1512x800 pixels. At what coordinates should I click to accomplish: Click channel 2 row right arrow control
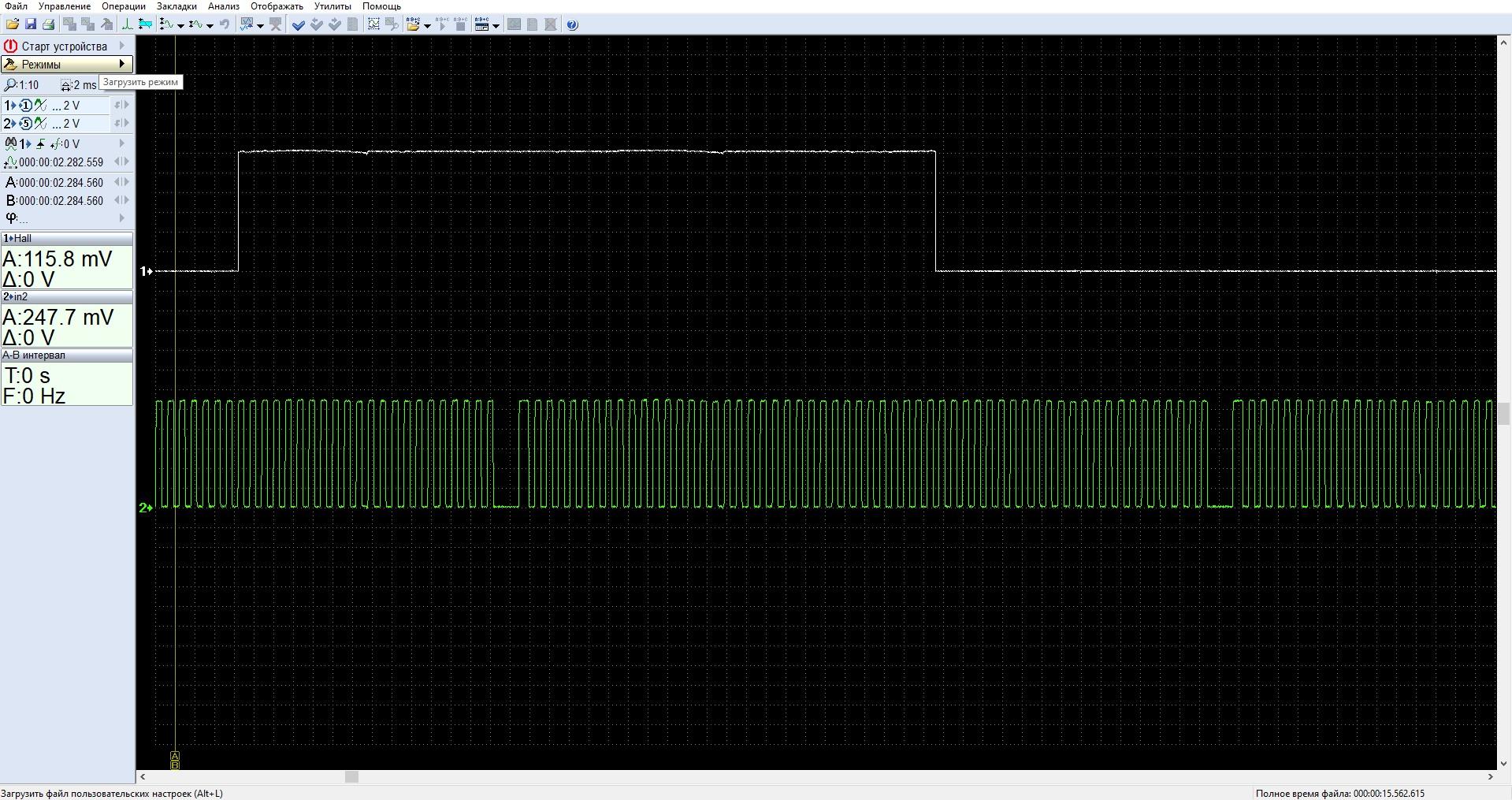(x=126, y=123)
